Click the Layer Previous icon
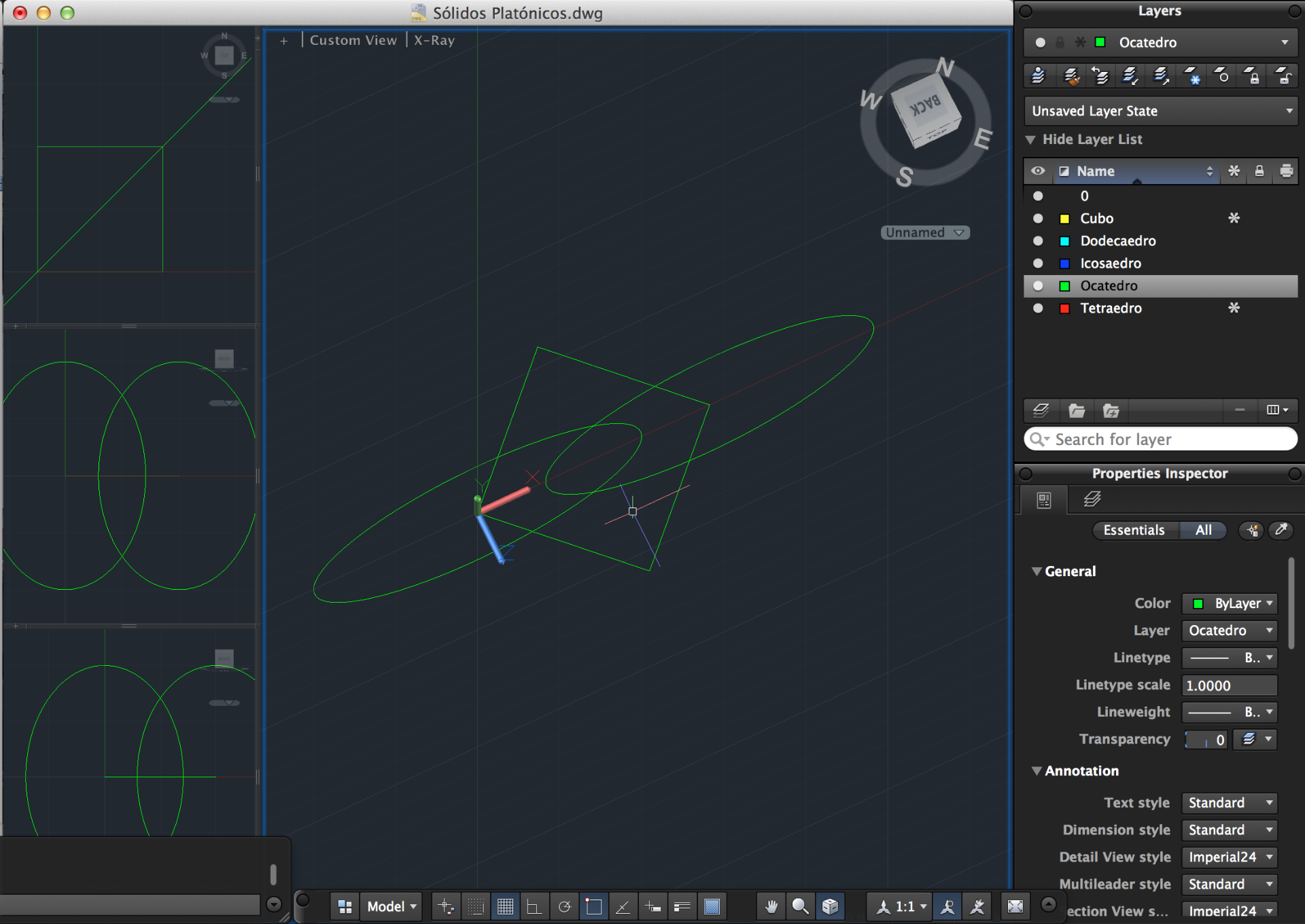Screen dimensions: 1305x924 tap(1100, 75)
